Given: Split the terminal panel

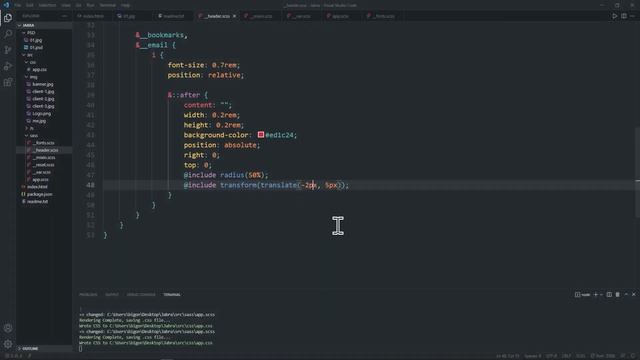Looking at the screenshot, I should [x=609, y=294].
